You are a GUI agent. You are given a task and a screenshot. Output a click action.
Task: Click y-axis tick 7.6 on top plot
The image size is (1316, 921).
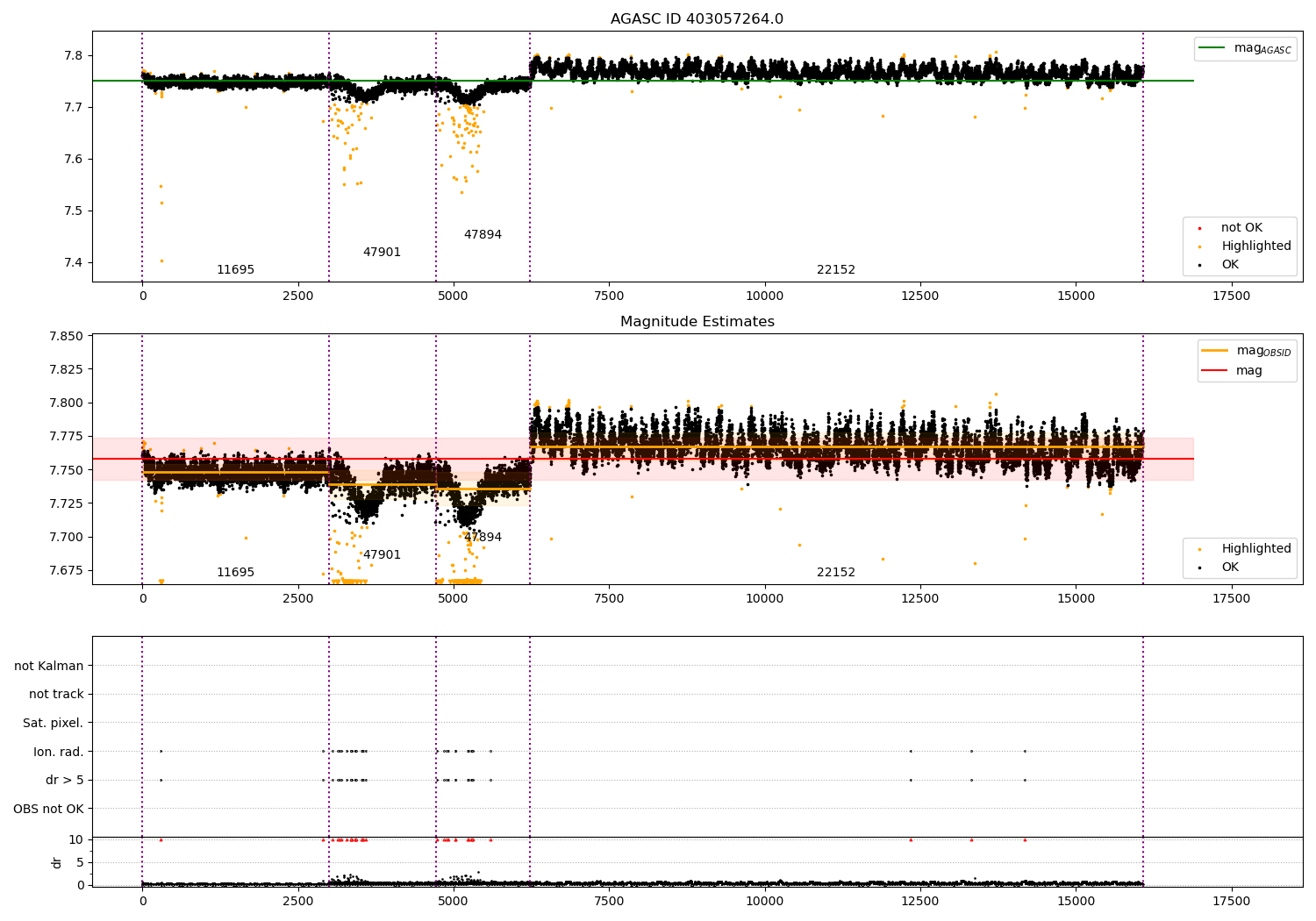(x=73, y=159)
